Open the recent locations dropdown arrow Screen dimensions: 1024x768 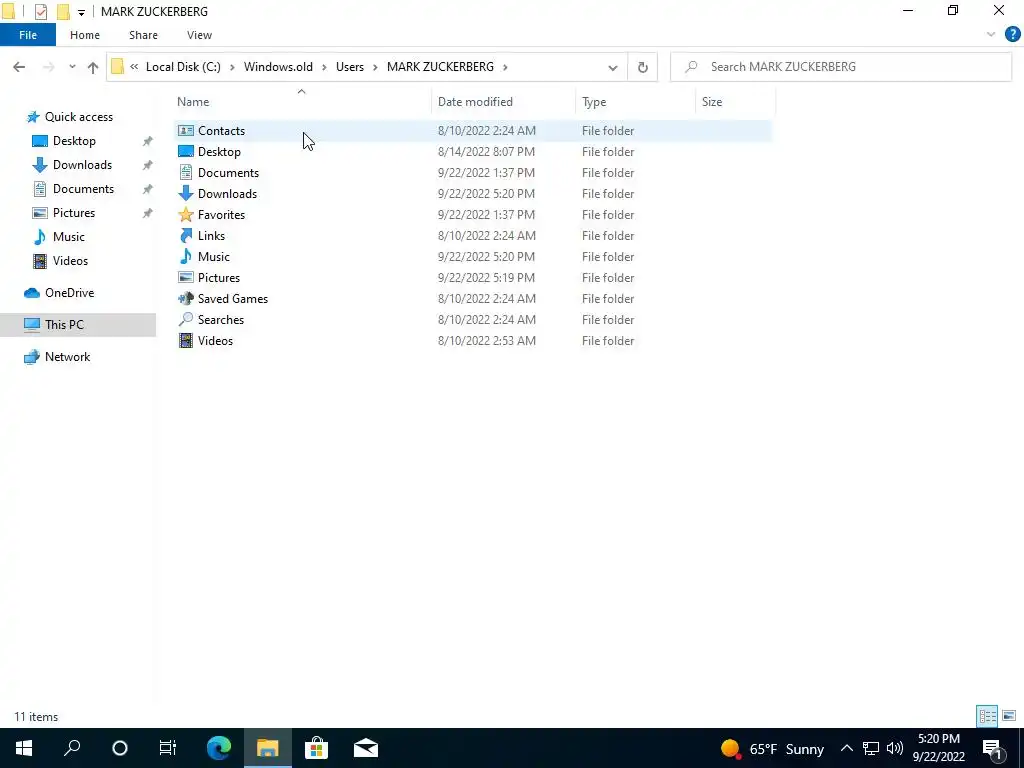click(x=72, y=67)
